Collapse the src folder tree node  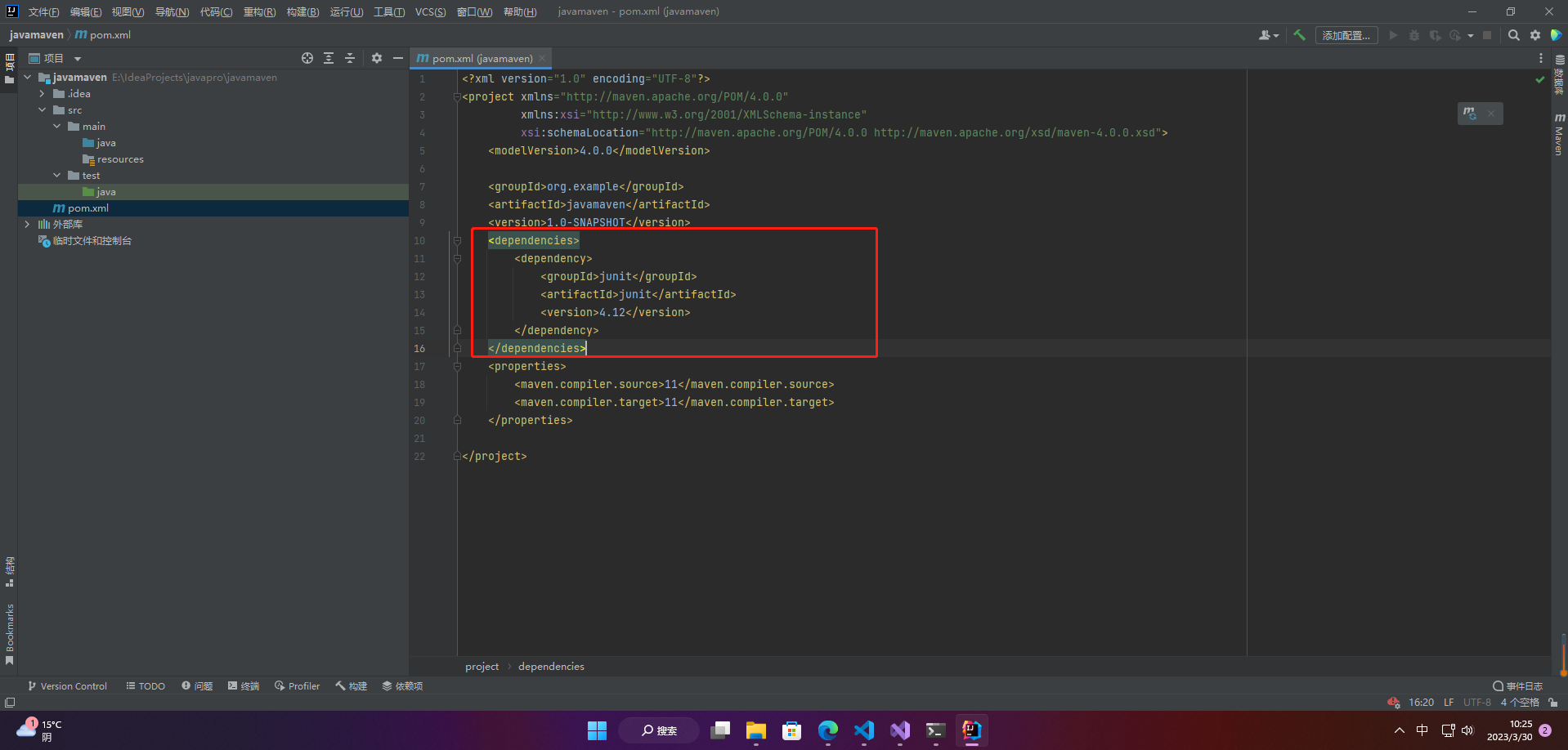click(x=42, y=110)
